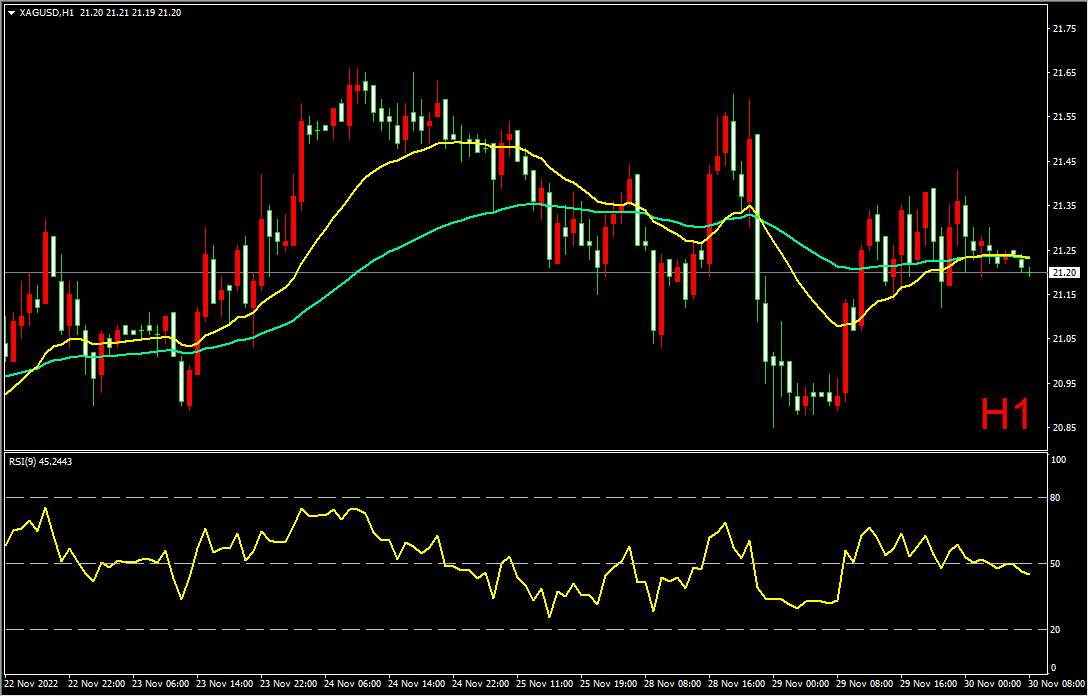
Task: Click the RSI scale level 80
Action: (1057, 498)
